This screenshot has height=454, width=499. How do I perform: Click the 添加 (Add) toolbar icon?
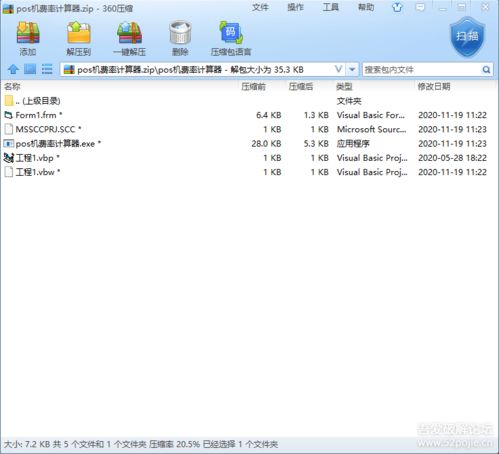[x=28, y=33]
